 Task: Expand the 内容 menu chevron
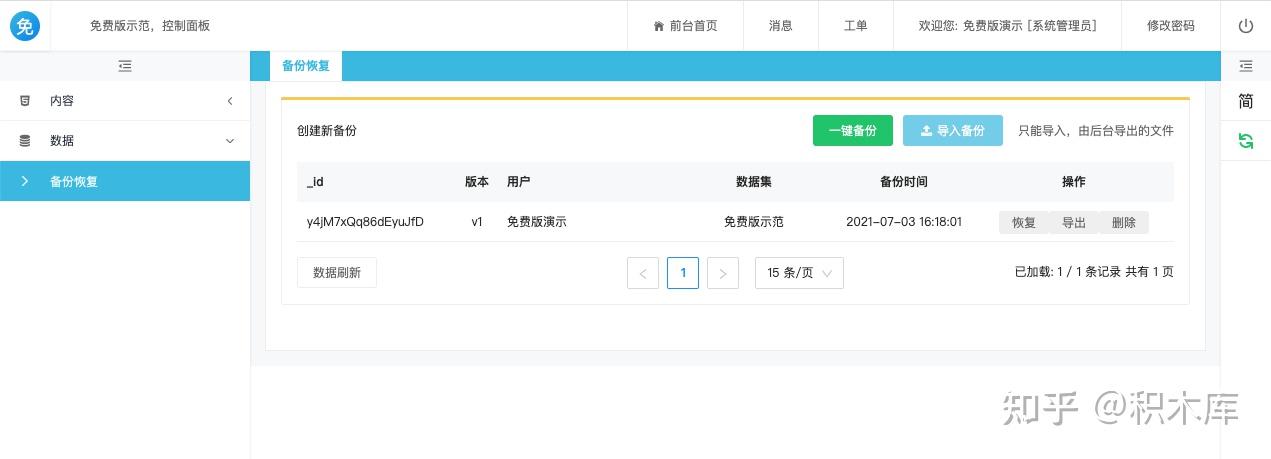[230, 101]
